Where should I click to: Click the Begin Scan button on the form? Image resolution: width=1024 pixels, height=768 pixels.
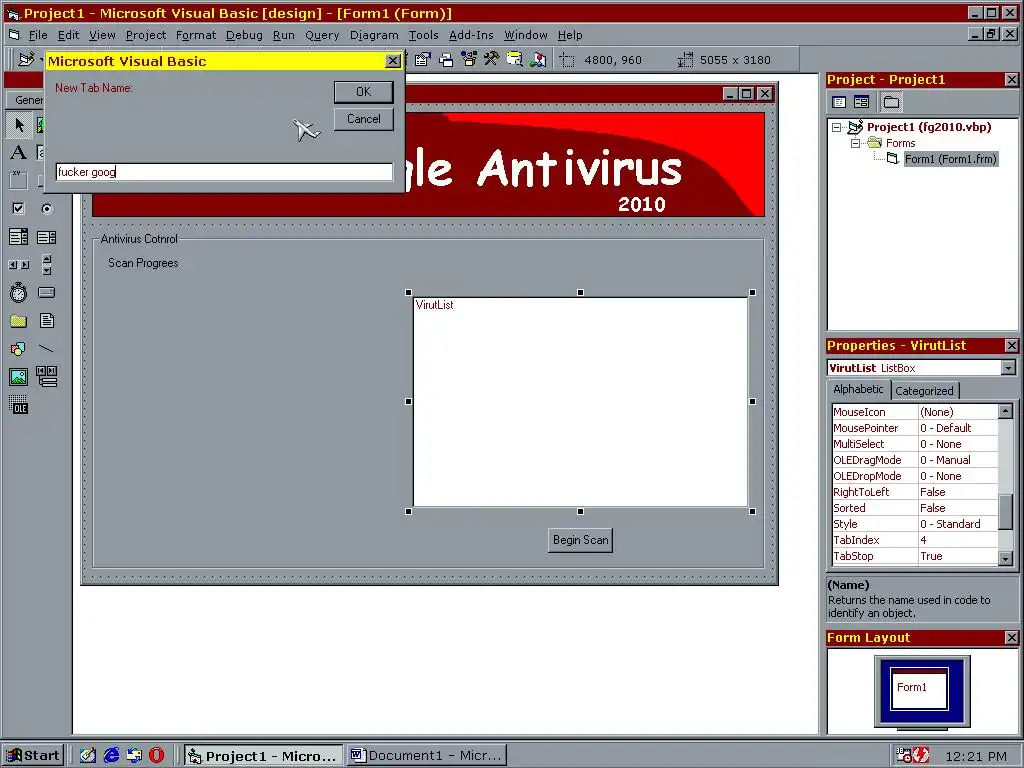pos(581,540)
